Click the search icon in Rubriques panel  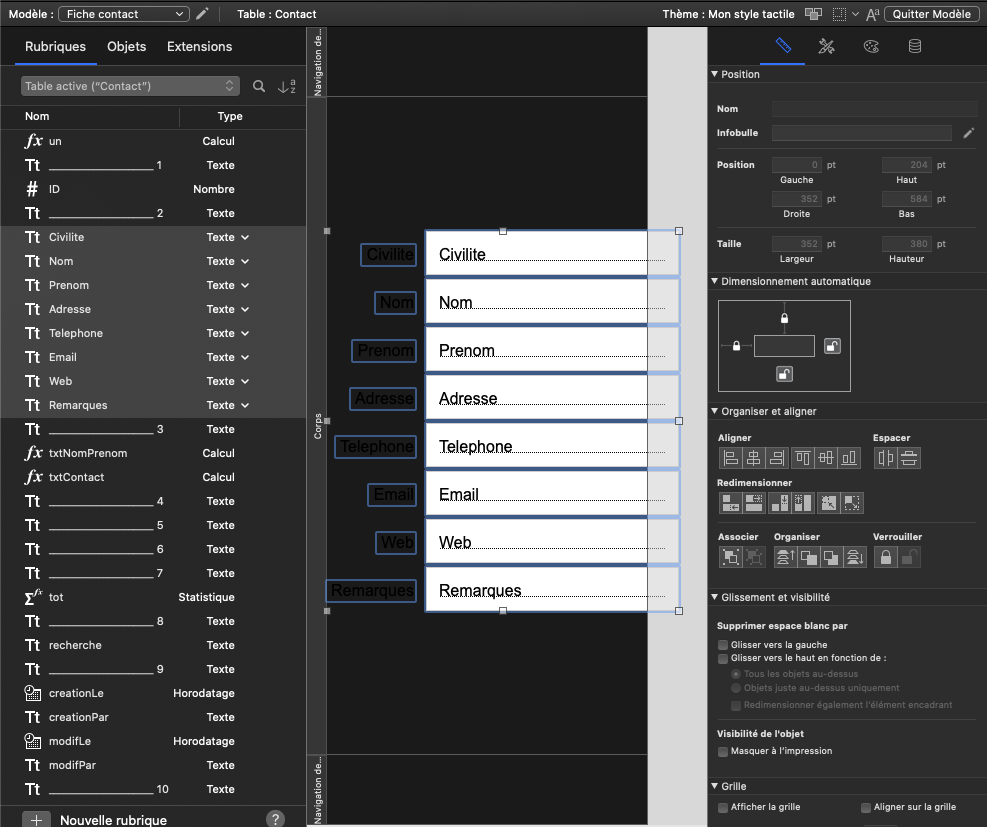259,87
